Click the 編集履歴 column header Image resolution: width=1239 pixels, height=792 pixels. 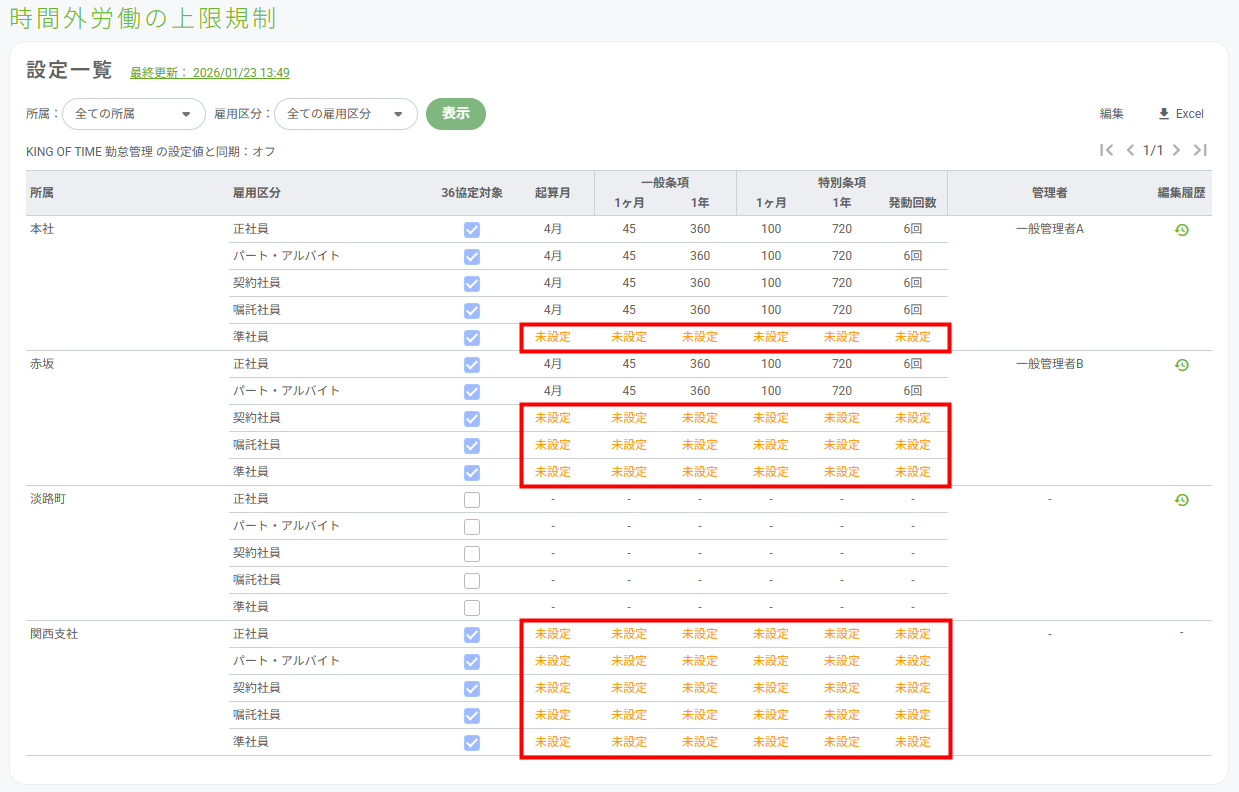(x=1182, y=193)
